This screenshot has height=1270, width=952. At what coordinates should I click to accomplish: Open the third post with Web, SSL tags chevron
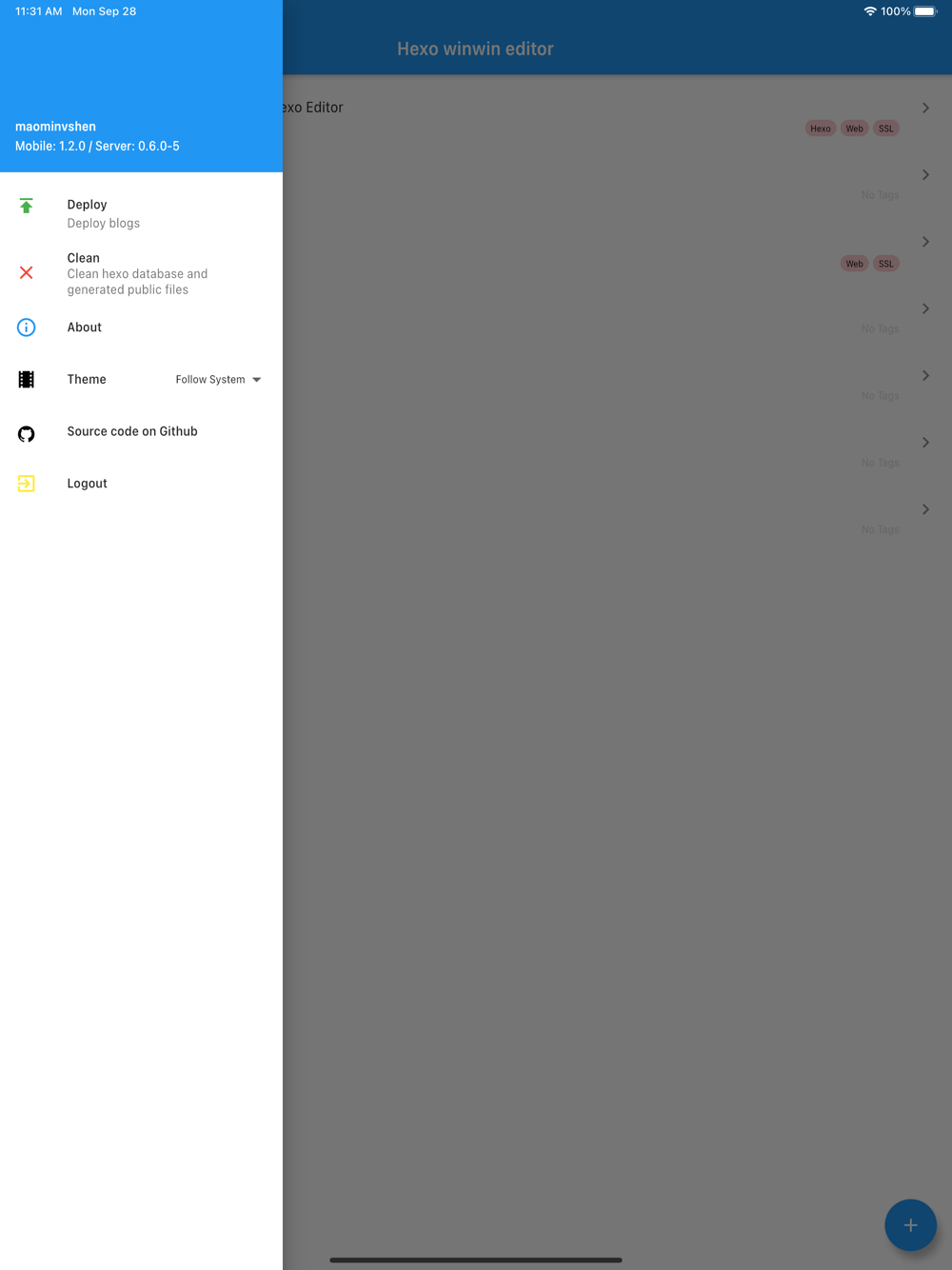click(925, 242)
